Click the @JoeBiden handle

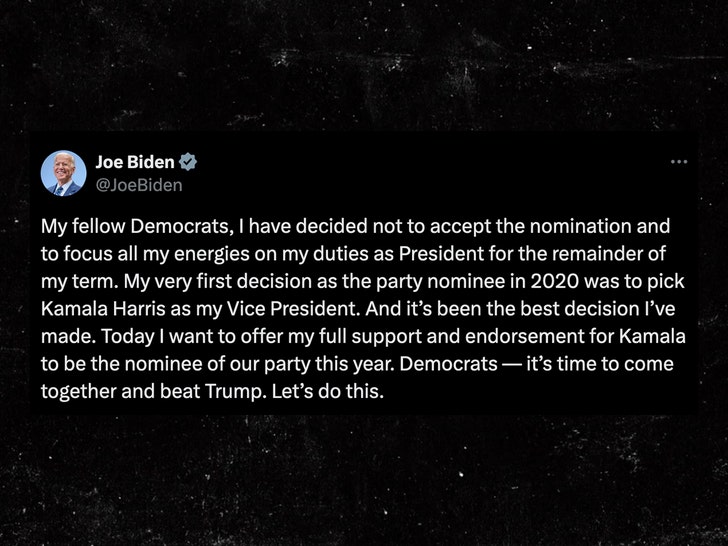139,184
